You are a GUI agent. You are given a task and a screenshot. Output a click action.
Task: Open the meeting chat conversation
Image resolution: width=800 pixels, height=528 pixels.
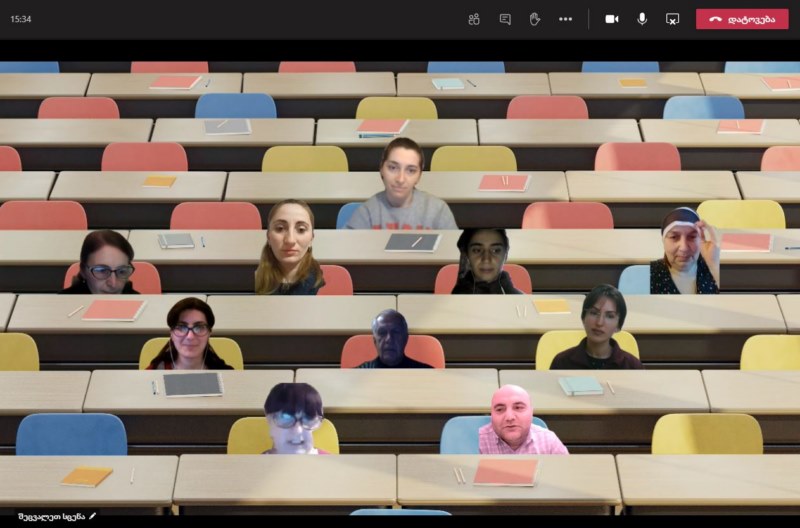pyautogui.click(x=505, y=19)
